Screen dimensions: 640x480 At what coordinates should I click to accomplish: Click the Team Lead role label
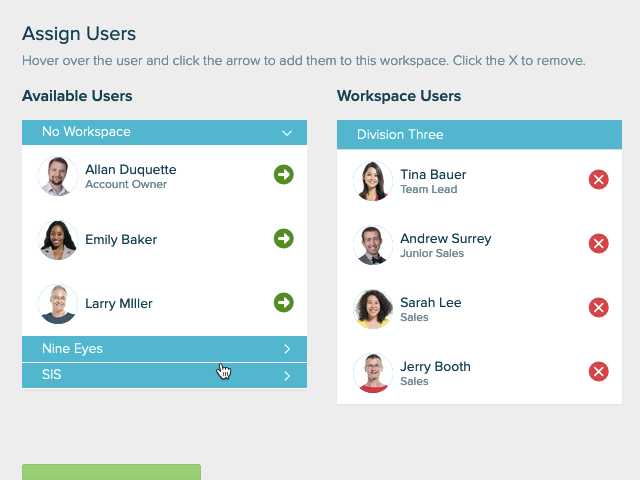(x=429, y=189)
